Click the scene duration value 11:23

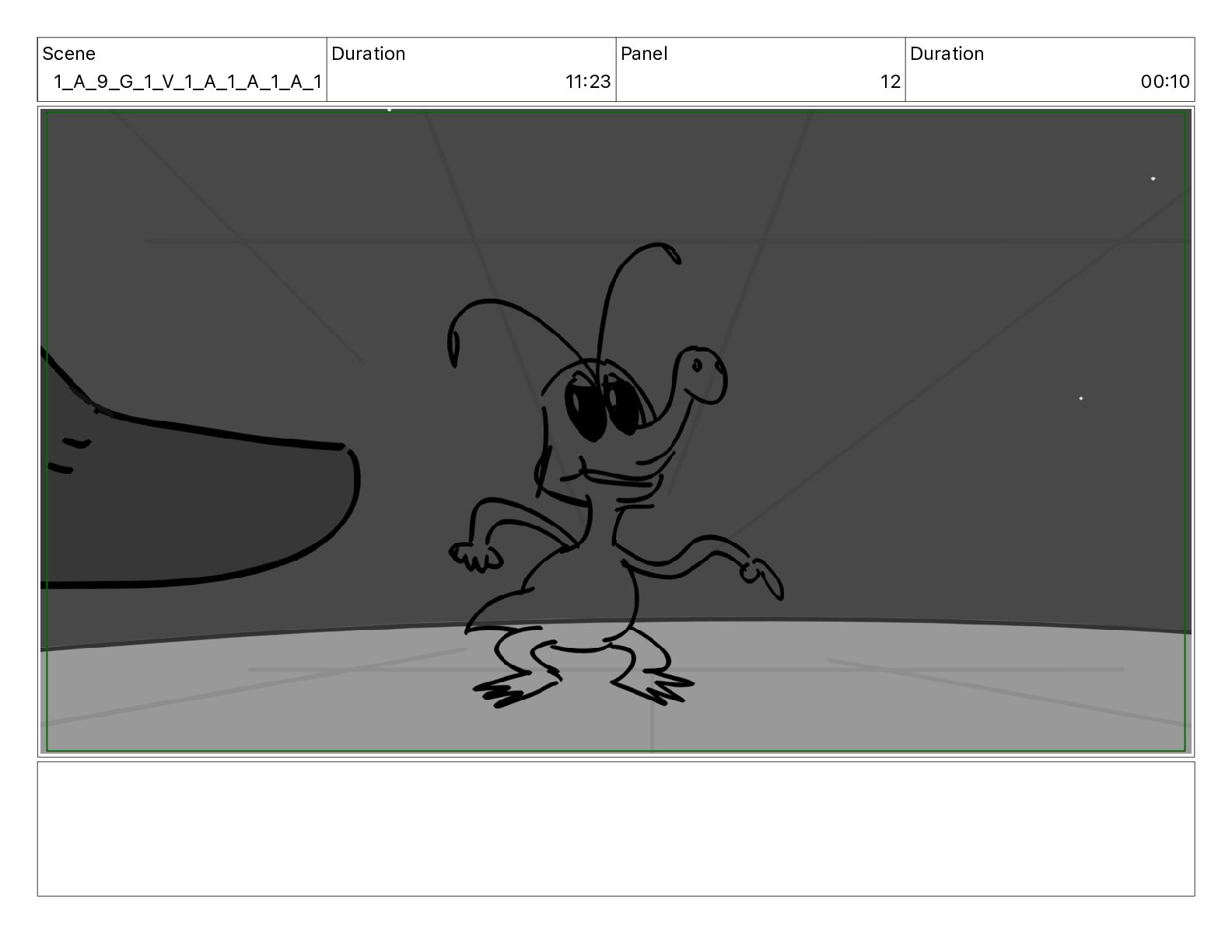point(587,82)
